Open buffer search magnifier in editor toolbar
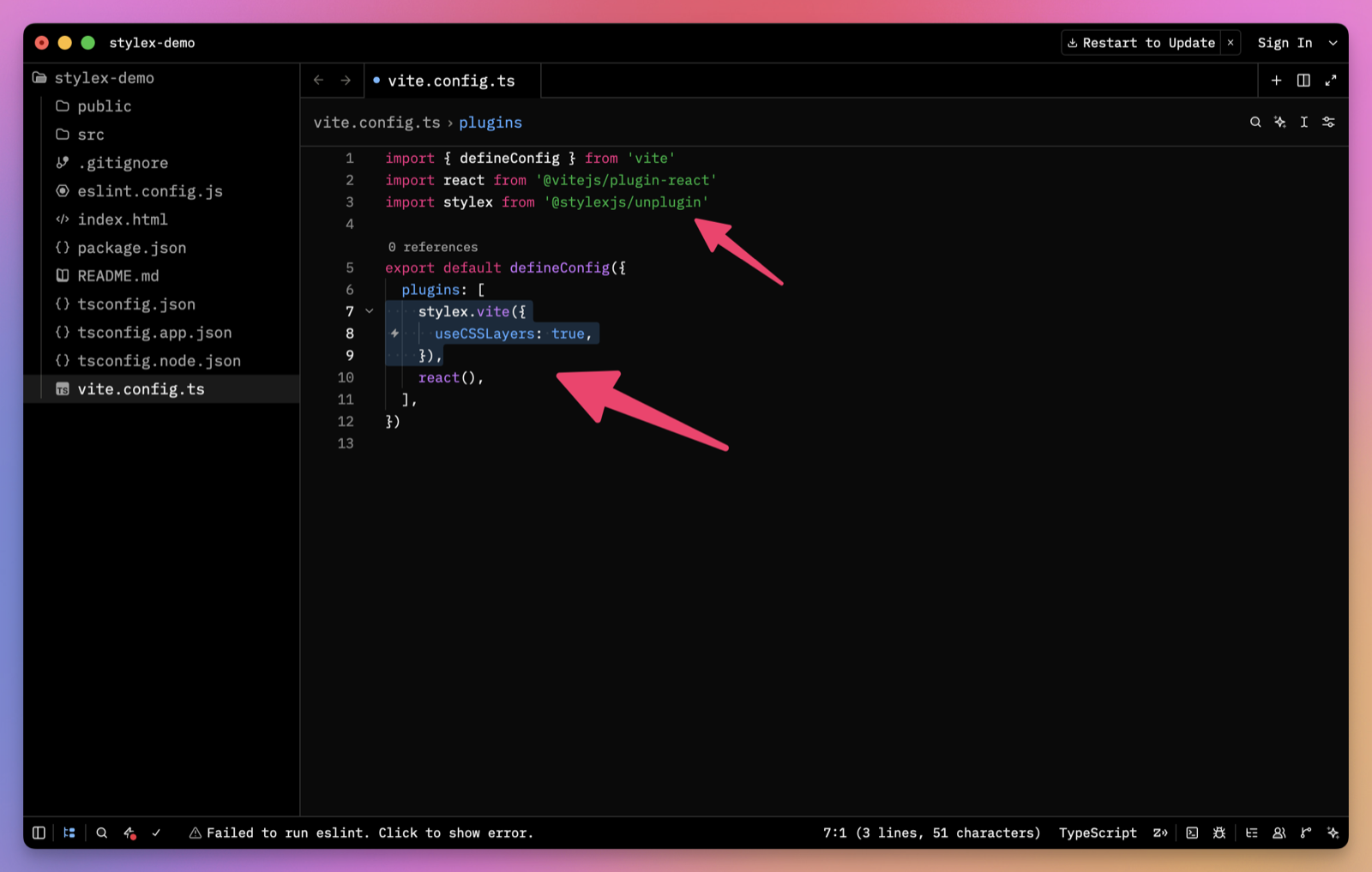Image resolution: width=1372 pixels, height=872 pixels. [x=1255, y=122]
